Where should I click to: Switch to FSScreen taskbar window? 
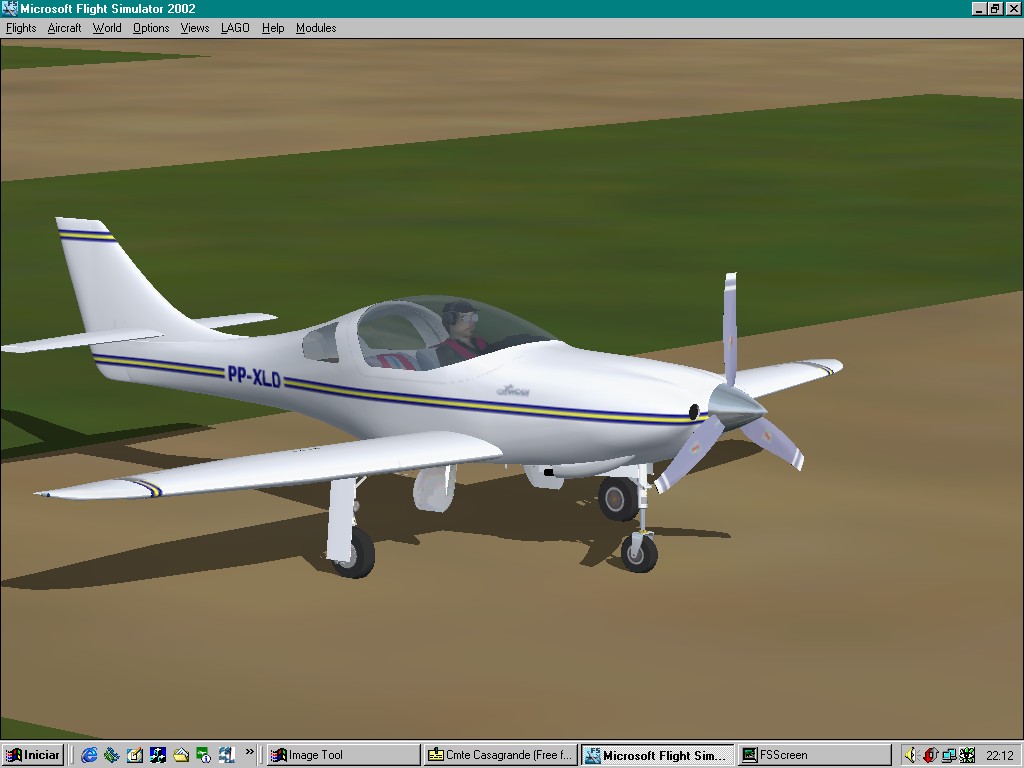coord(814,755)
